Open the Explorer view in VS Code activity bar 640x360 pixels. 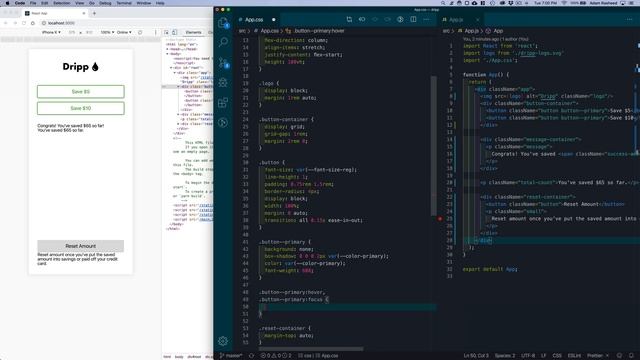click(223, 22)
